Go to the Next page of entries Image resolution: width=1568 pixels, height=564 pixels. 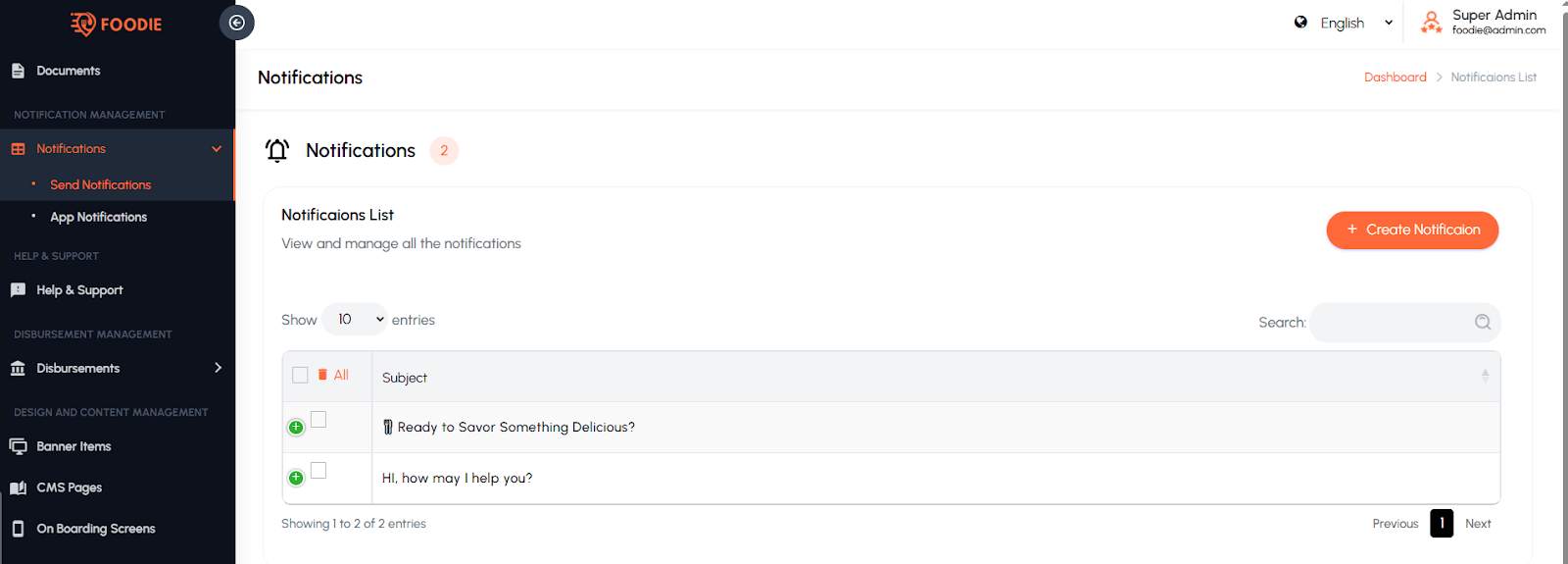pyautogui.click(x=1478, y=524)
